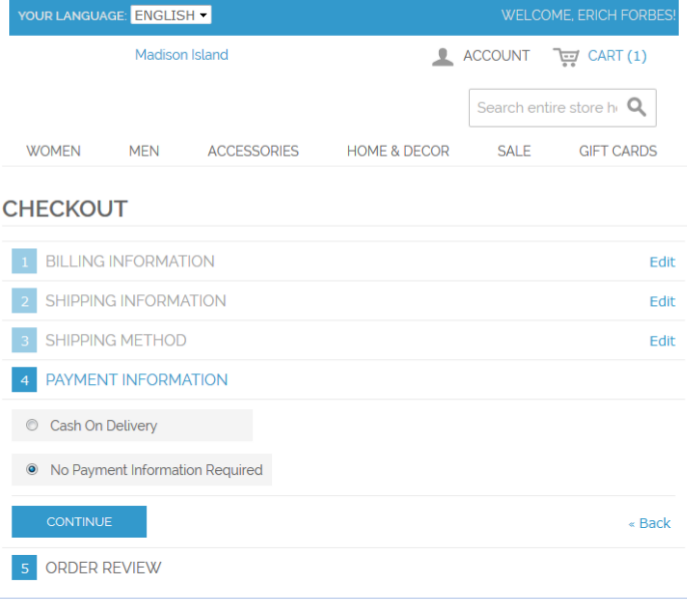Expand the Billing Information section
Screen dimensions: 687x600
130,262
